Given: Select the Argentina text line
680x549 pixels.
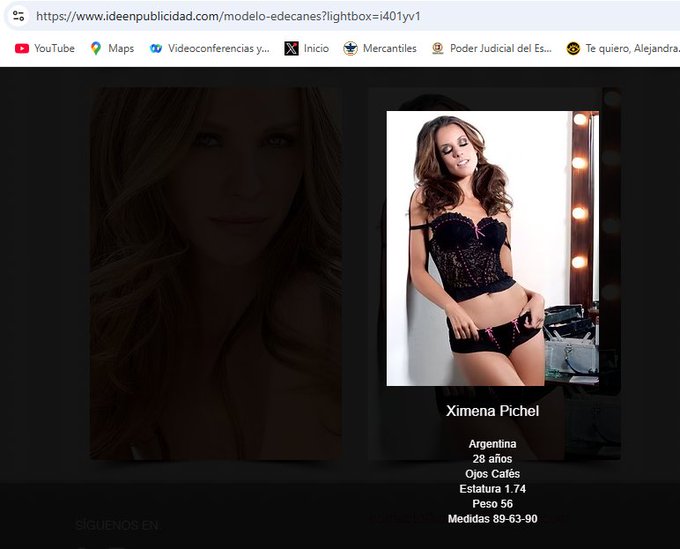Looking at the screenshot, I should pyautogui.click(x=492, y=444).
